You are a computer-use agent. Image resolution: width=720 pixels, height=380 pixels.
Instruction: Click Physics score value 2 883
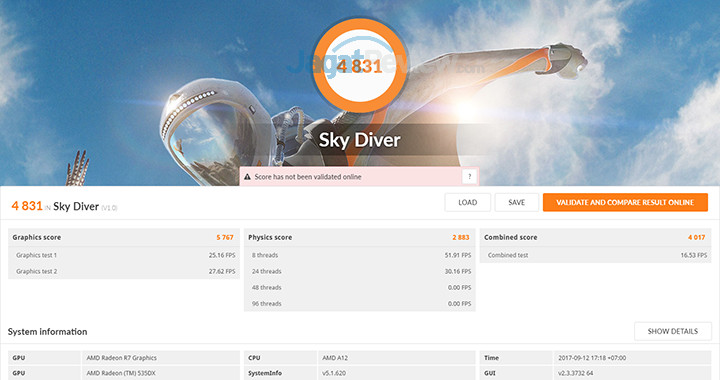pyautogui.click(x=461, y=237)
